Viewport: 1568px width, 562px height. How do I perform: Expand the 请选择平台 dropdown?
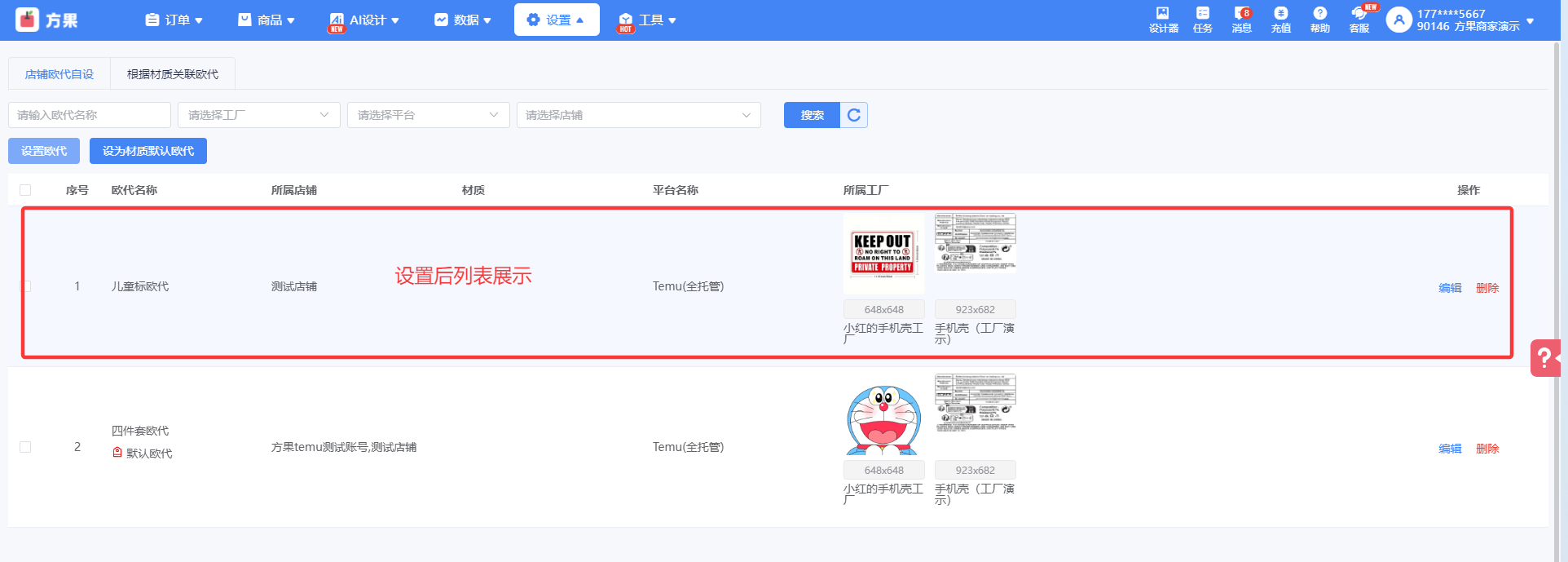coord(429,115)
